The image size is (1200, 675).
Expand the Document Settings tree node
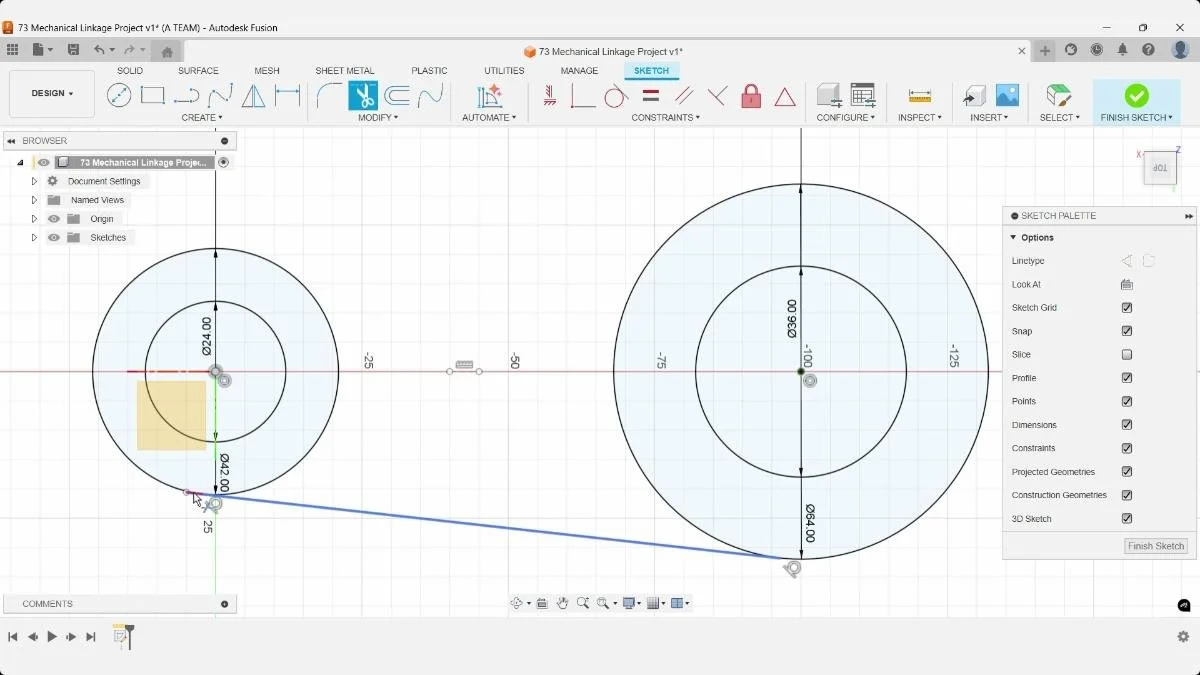[34, 181]
